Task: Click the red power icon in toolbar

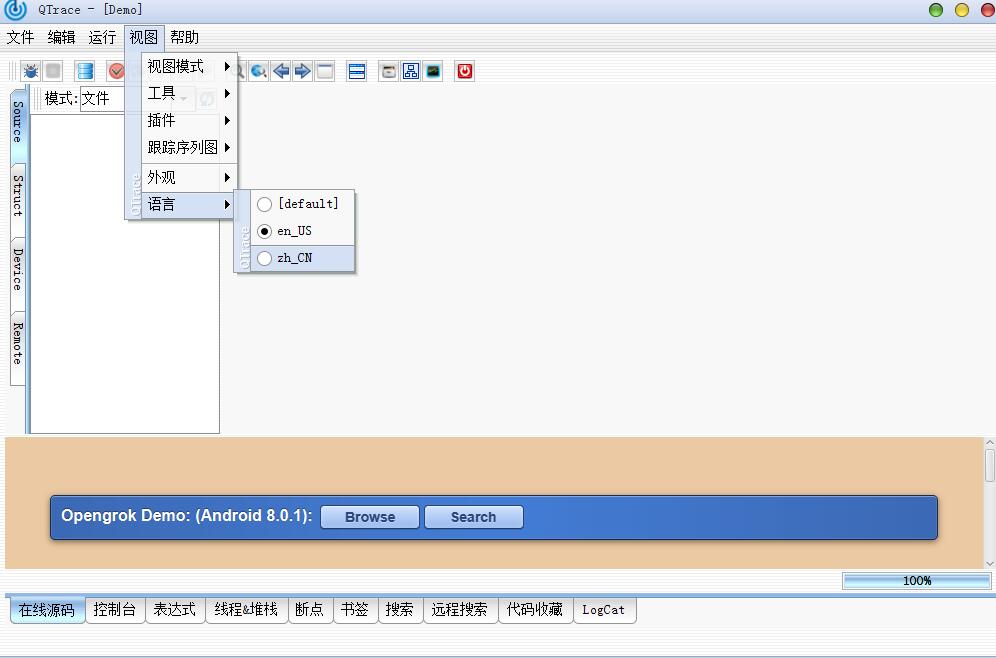Action: pyautogui.click(x=464, y=71)
